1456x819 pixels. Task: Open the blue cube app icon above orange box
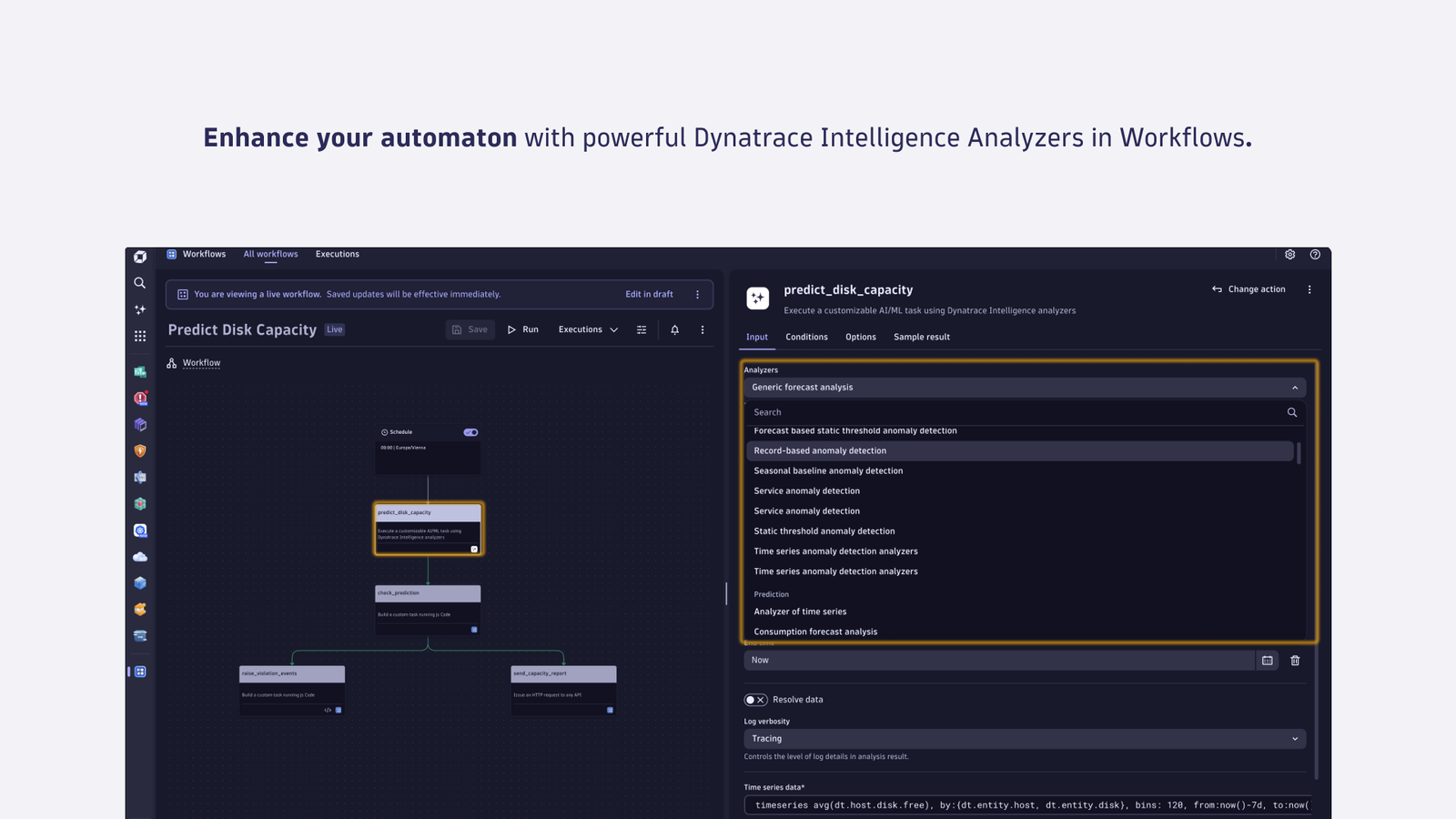point(140,583)
